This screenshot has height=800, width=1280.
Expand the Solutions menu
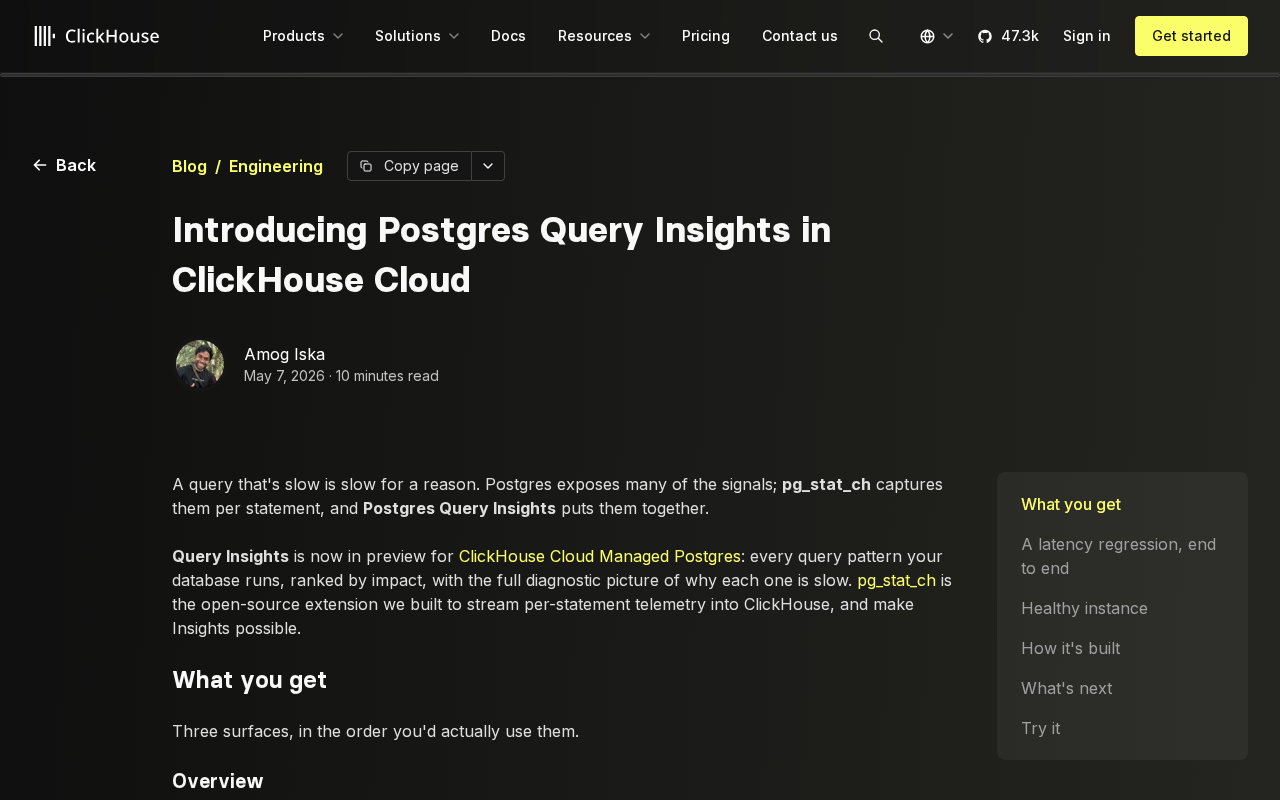click(417, 36)
